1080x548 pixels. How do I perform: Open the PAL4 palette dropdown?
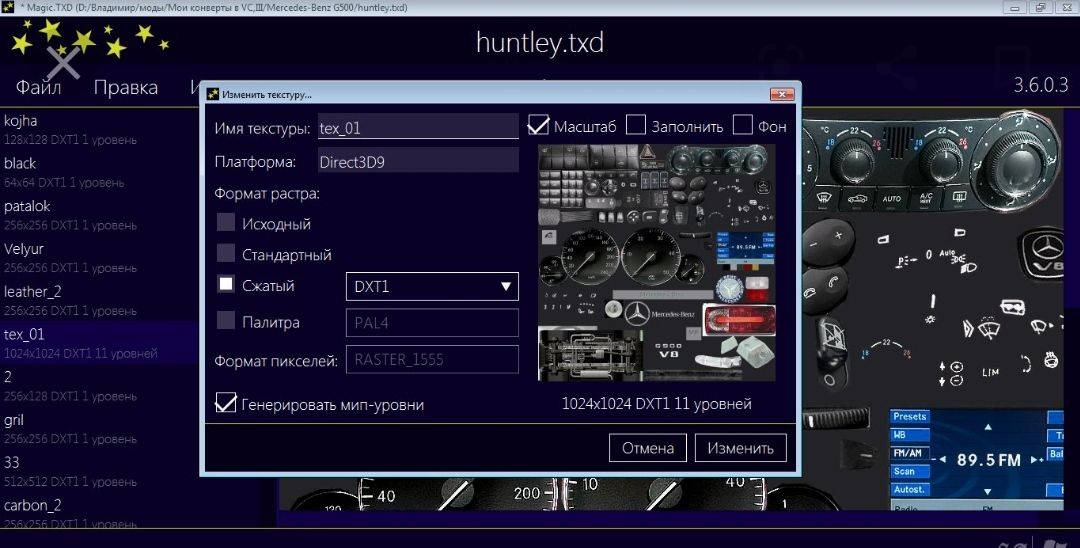coord(431,323)
